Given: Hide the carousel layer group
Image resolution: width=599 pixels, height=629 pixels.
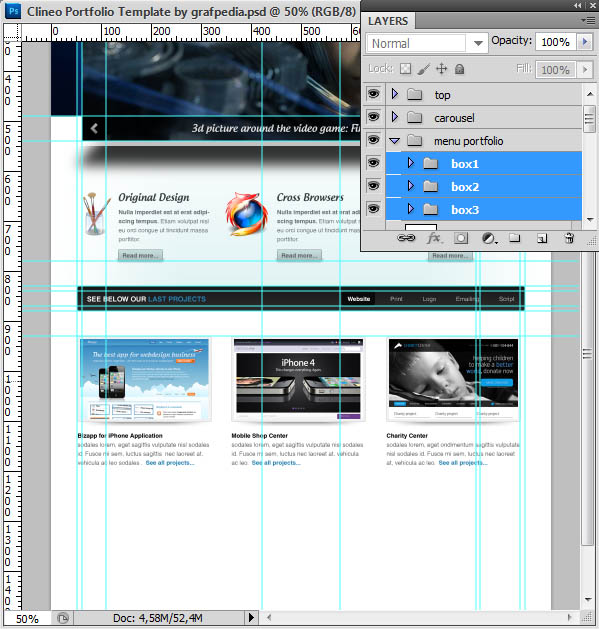Looking at the screenshot, I should tap(374, 117).
